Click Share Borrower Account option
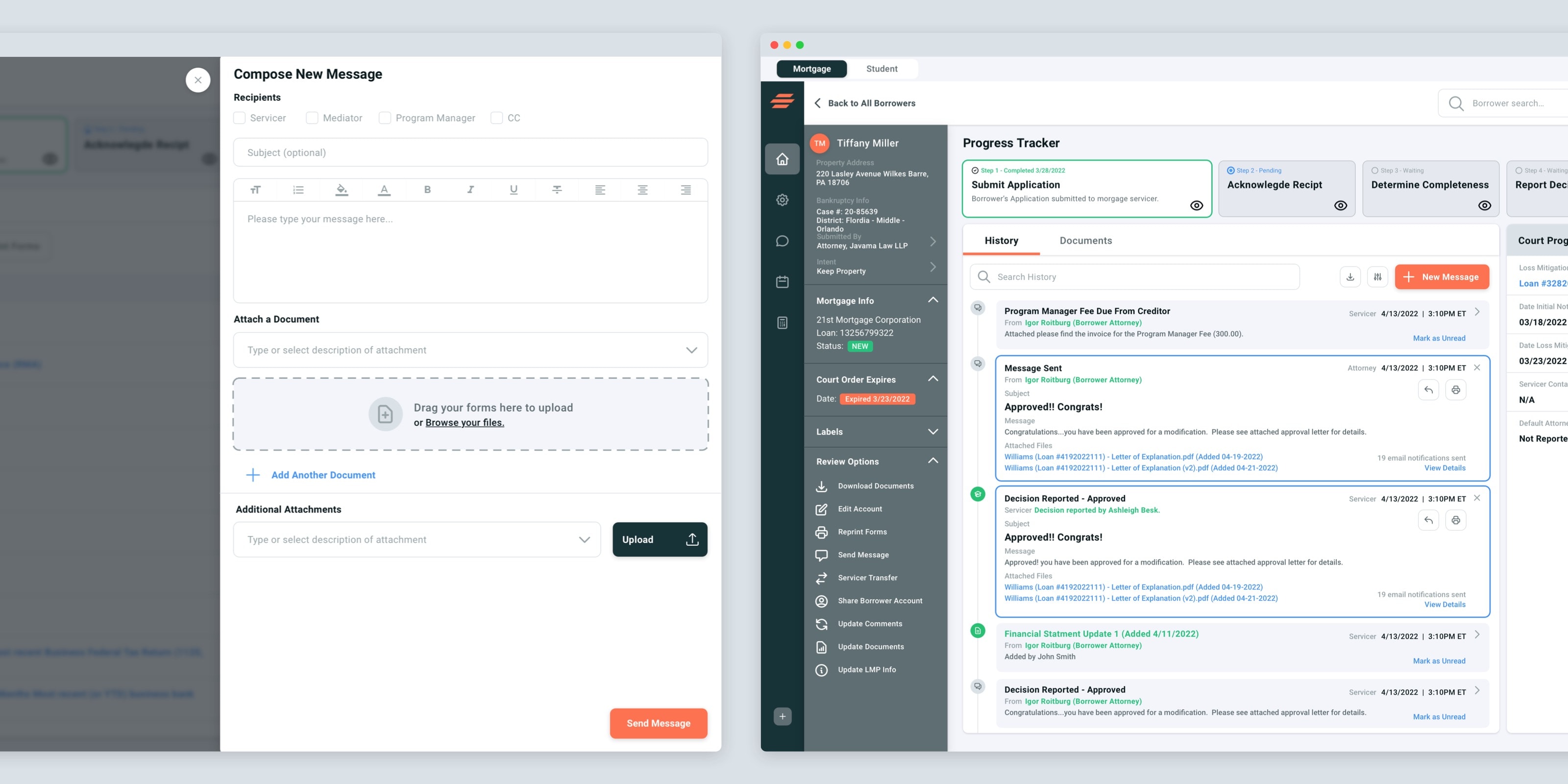The height and width of the screenshot is (784, 1568). coord(869,601)
